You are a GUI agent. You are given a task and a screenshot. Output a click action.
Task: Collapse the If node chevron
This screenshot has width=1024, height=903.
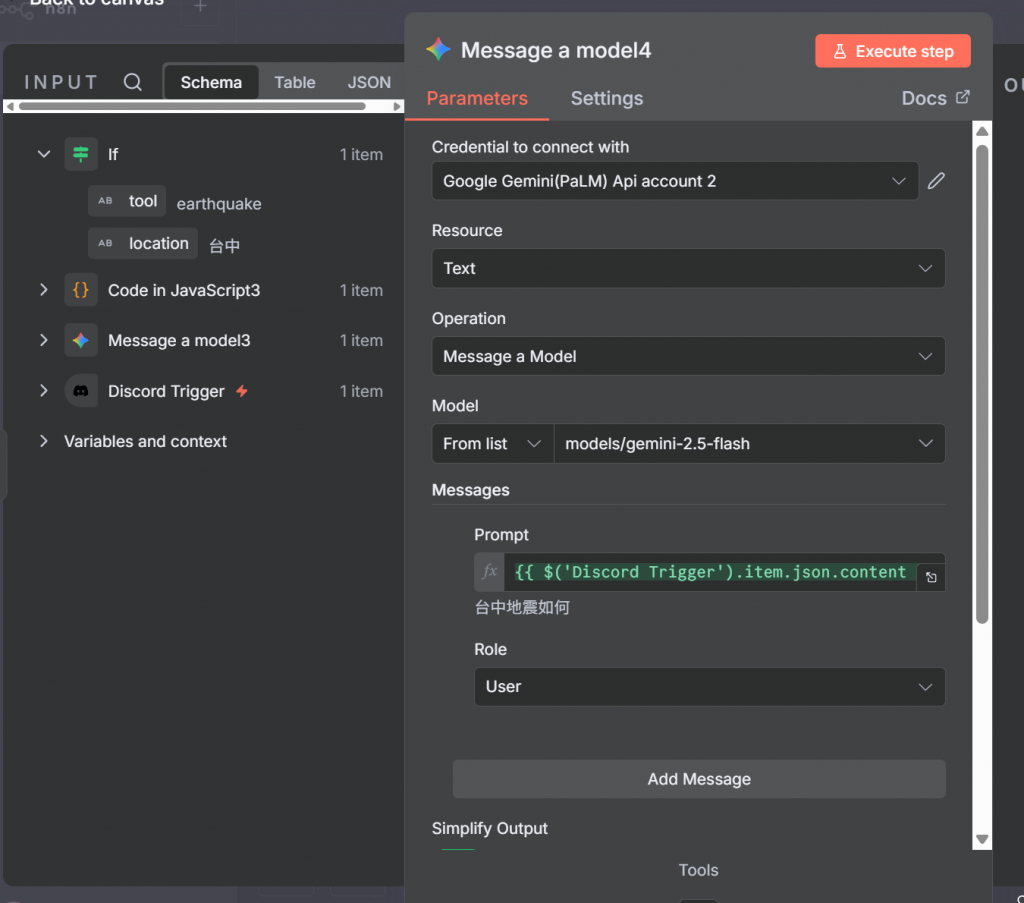[x=44, y=154]
